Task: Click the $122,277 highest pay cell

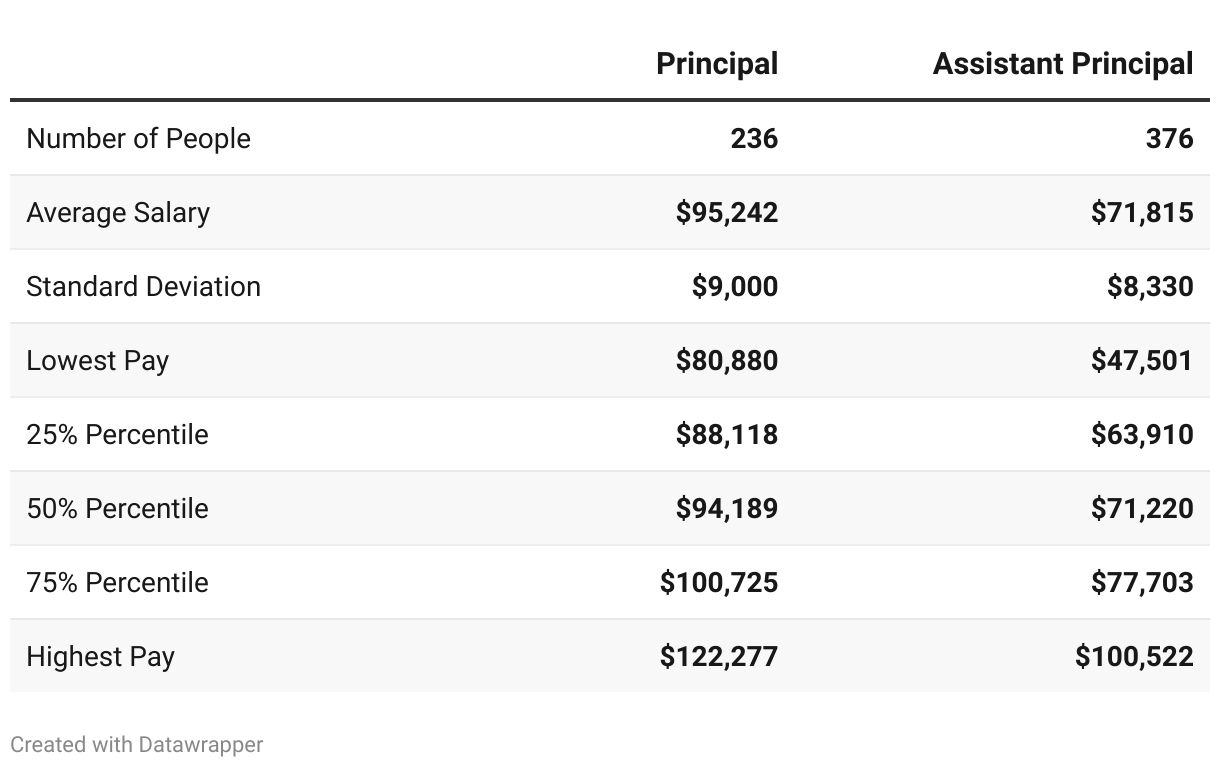Action: tap(718, 657)
